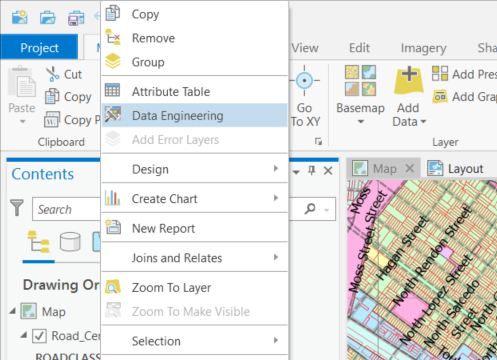The height and width of the screenshot is (360, 497).
Task: Choose Zoom To Layer in context menu
Action: tap(195, 287)
